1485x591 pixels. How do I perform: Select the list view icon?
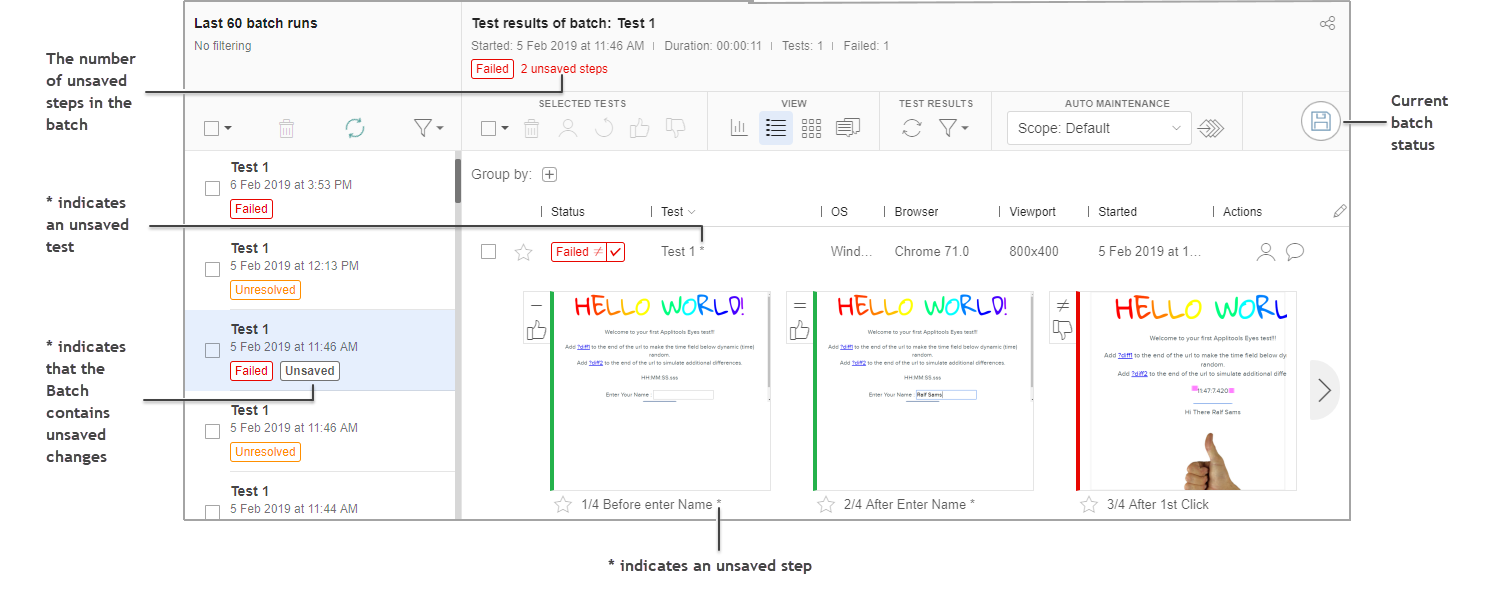(x=775, y=128)
